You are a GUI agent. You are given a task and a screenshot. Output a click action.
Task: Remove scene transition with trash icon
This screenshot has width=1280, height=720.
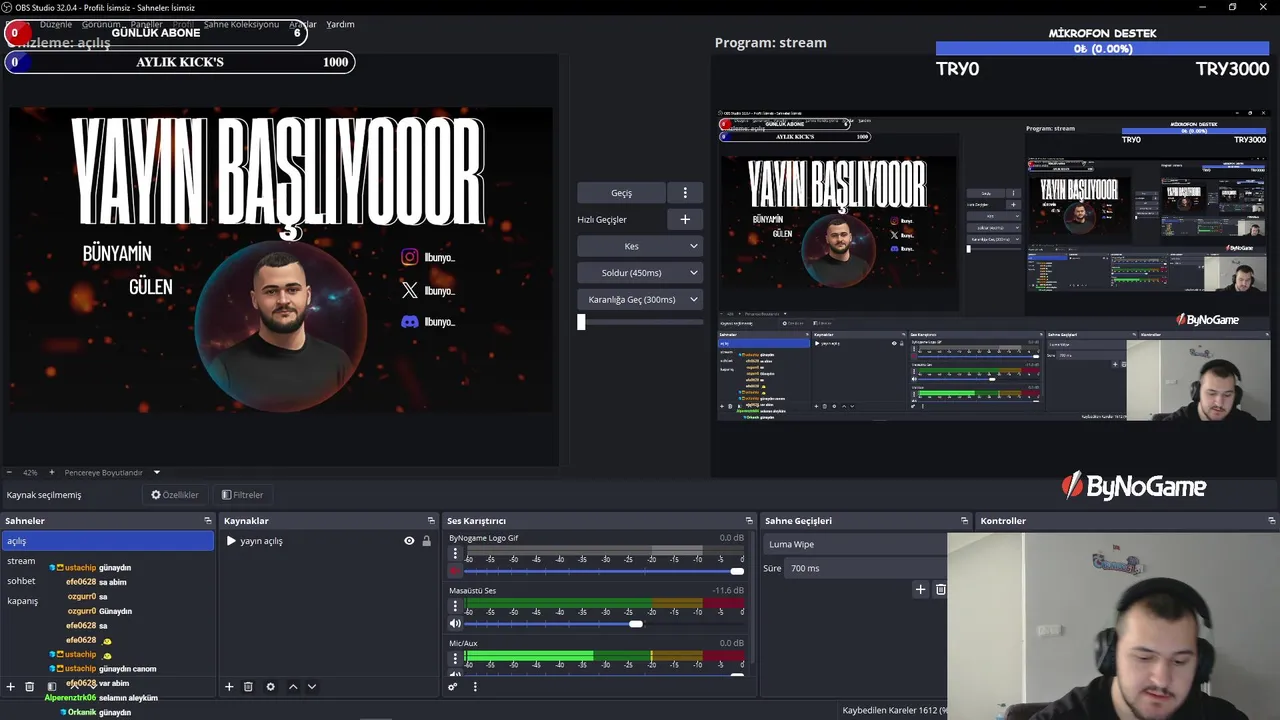tap(940, 590)
